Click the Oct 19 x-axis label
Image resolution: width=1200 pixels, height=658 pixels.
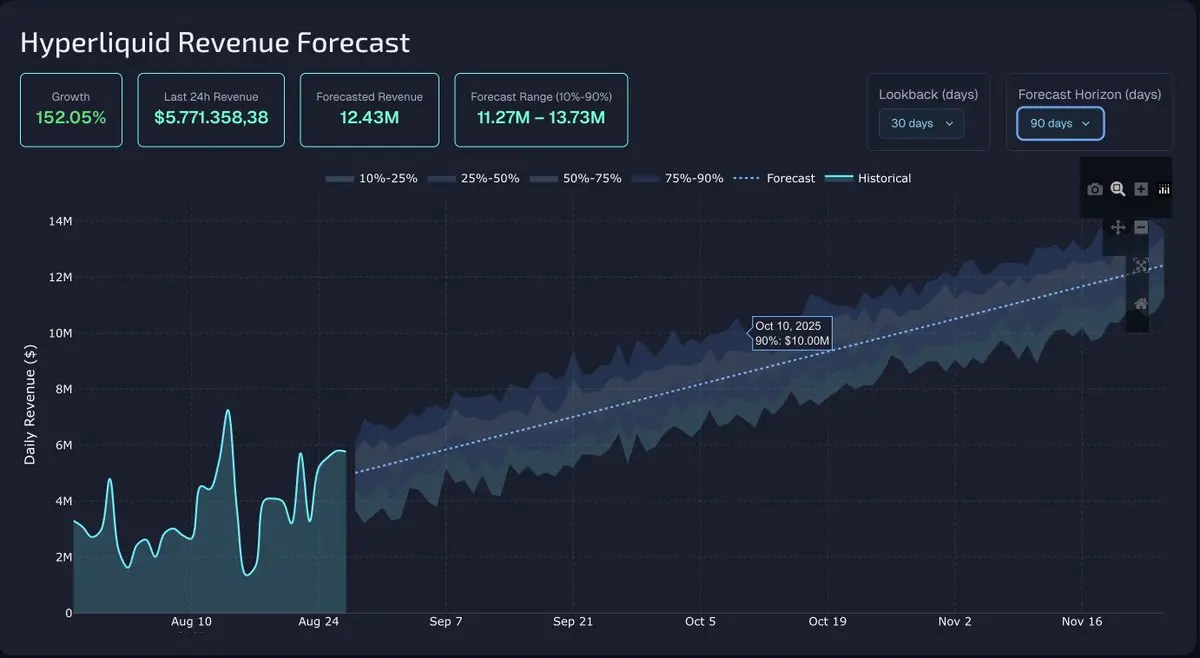pos(827,621)
